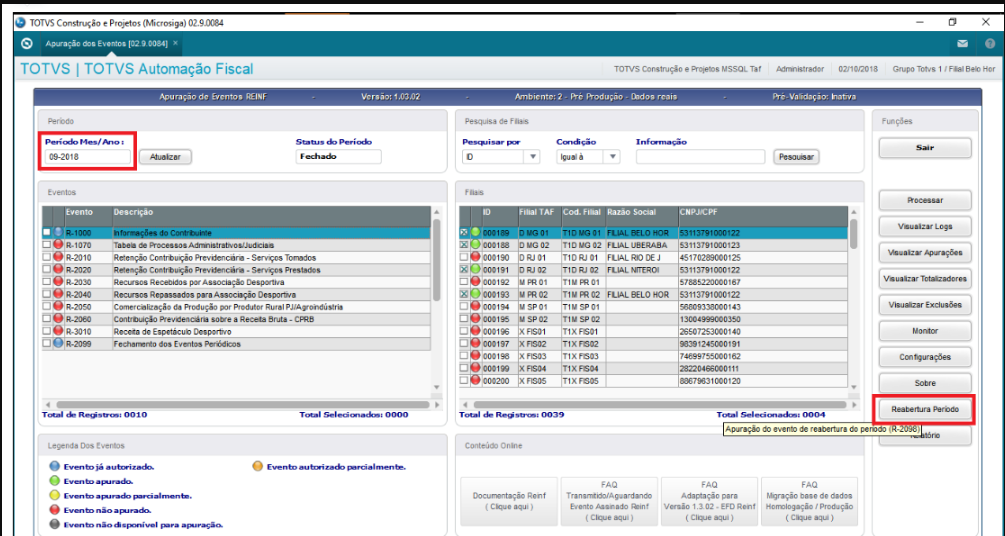Open the Monitor function

click(925, 331)
